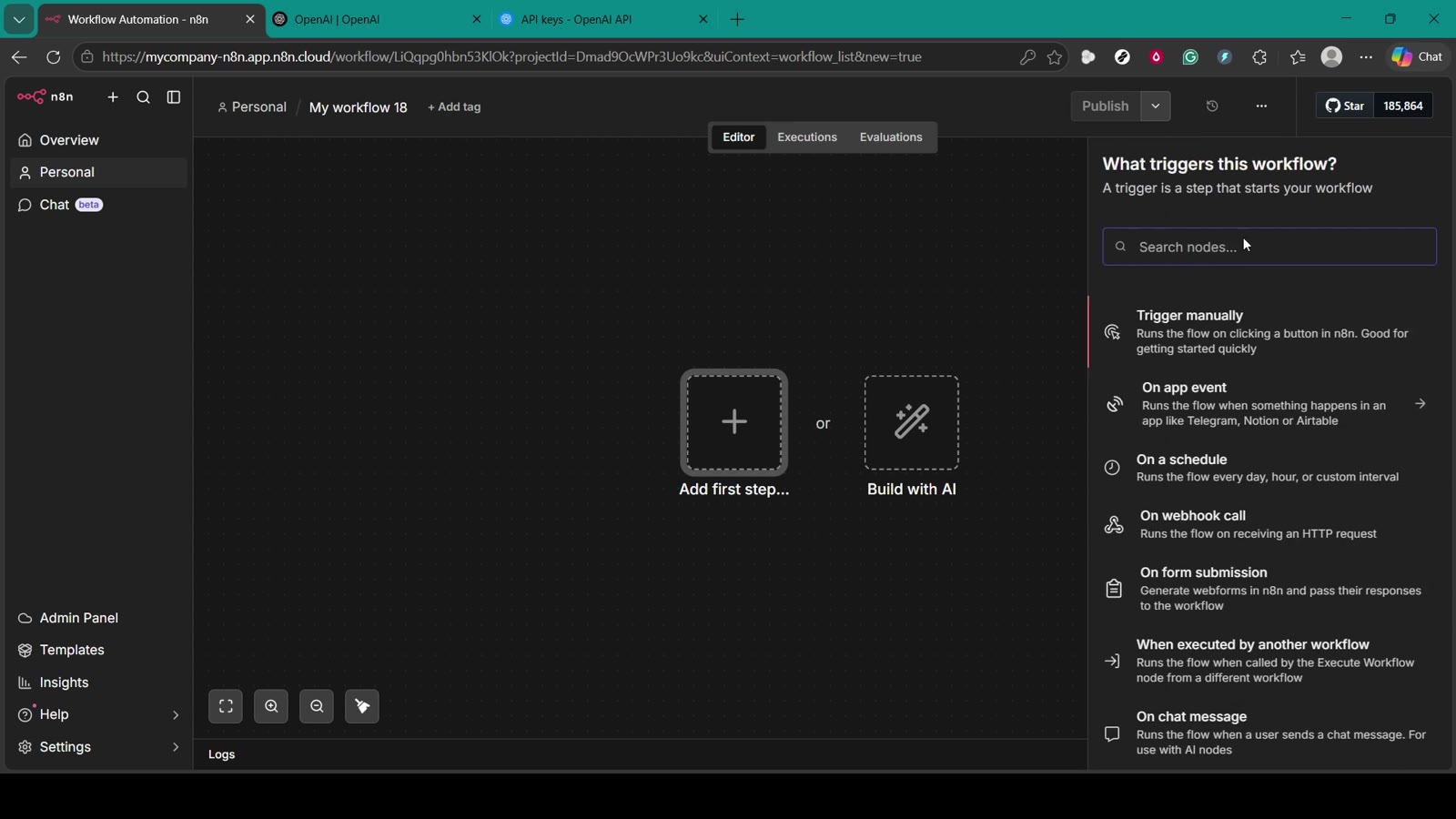This screenshot has height=819, width=1456.
Task: Click the zoom out canvas icon
Action: point(317,707)
